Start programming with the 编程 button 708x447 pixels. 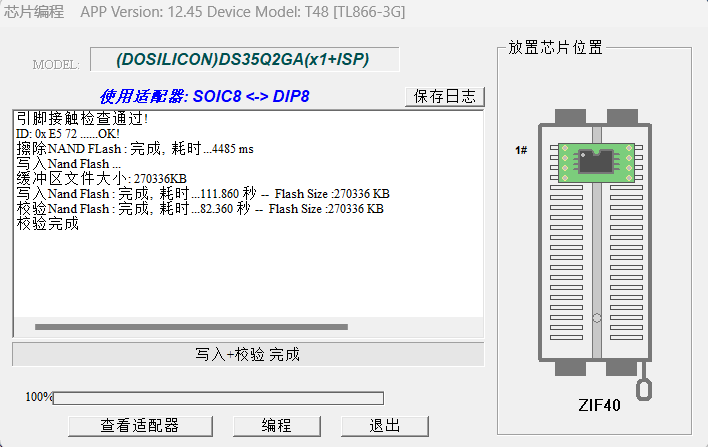[x=277, y=425]
